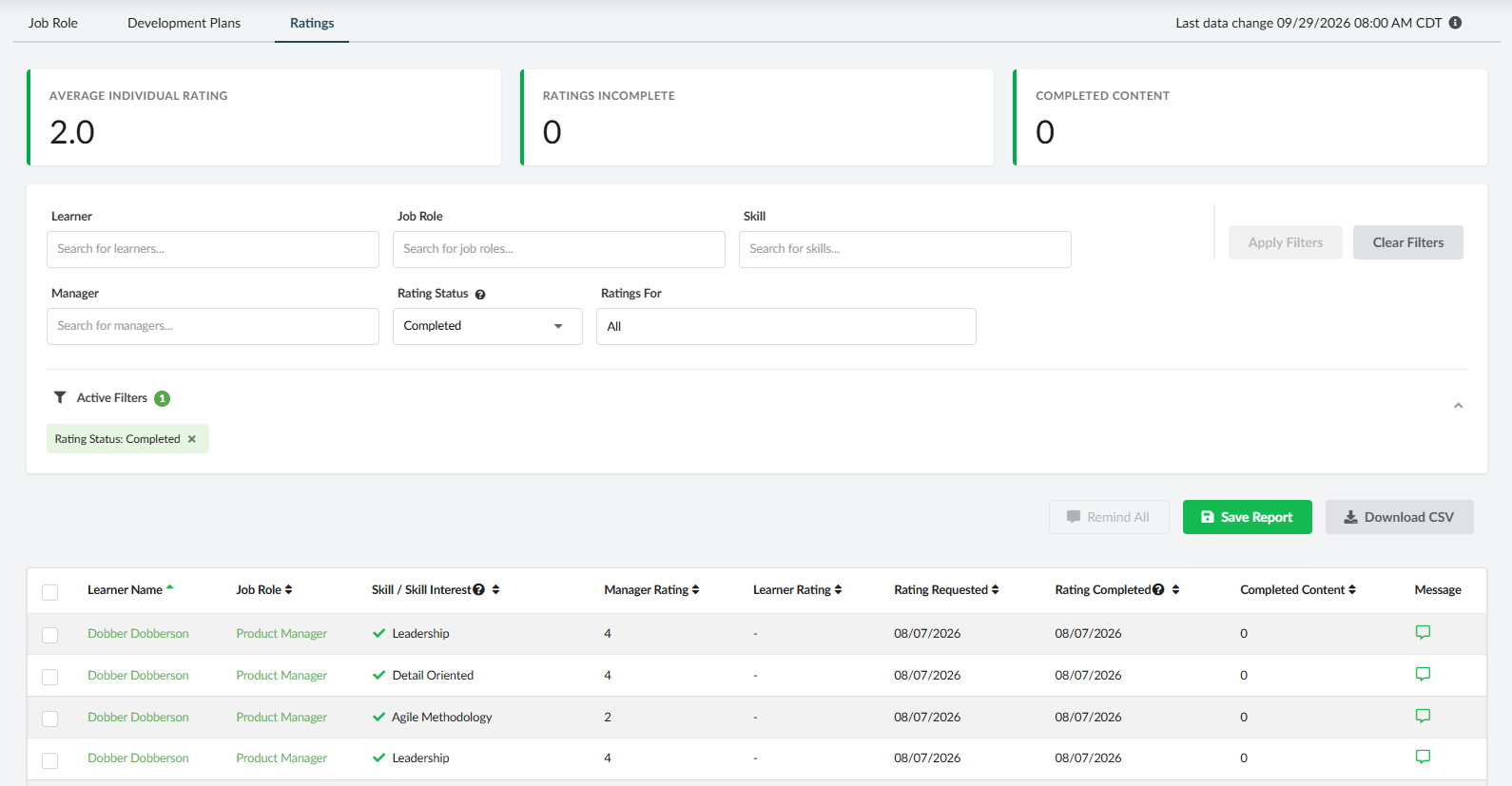
Task: Click the Message column header
Action: coord(1438,590)
